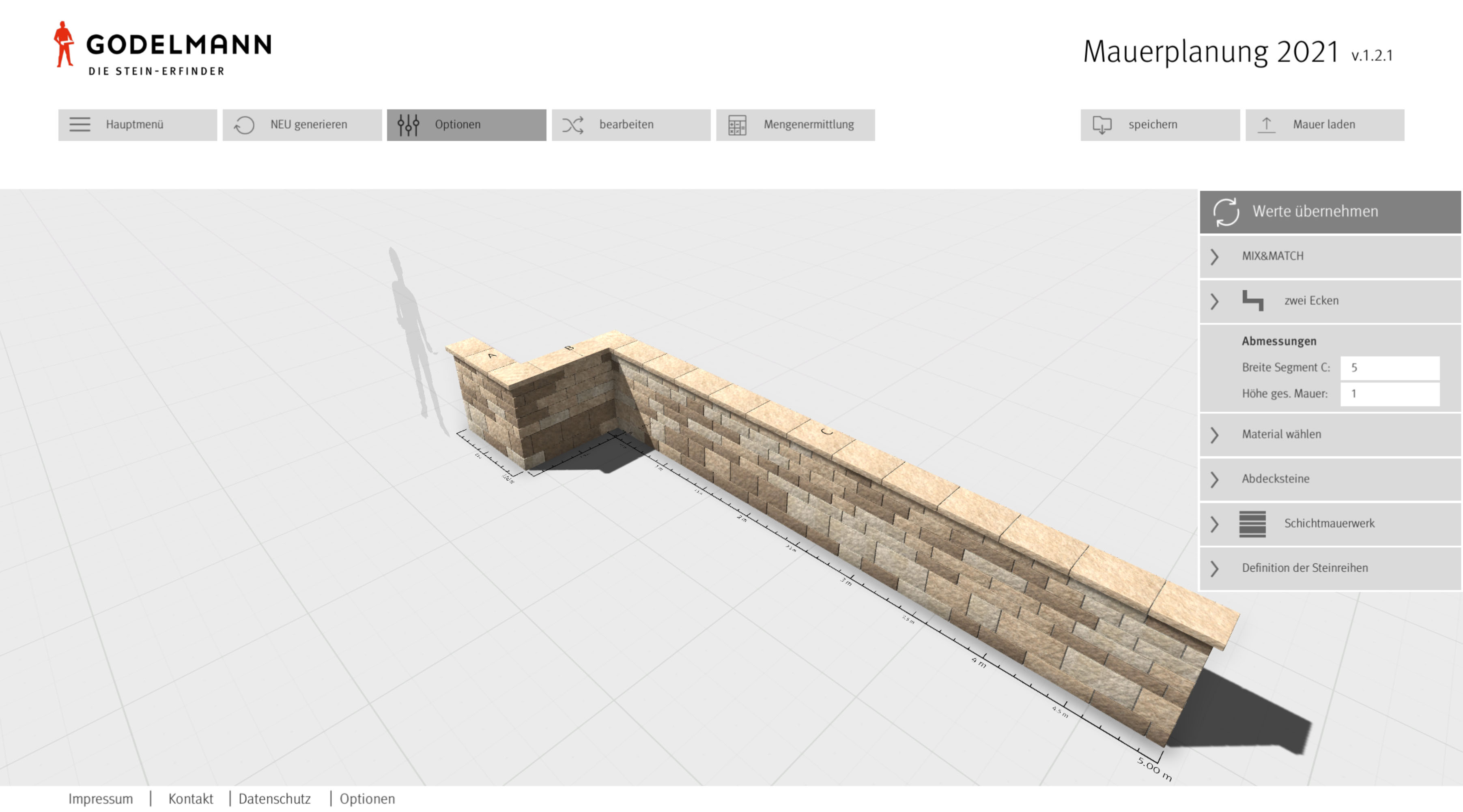Click the Mauerplanung 2021 title
Viewport: 1463px width, 812px height.
[x=1211, y=52]
